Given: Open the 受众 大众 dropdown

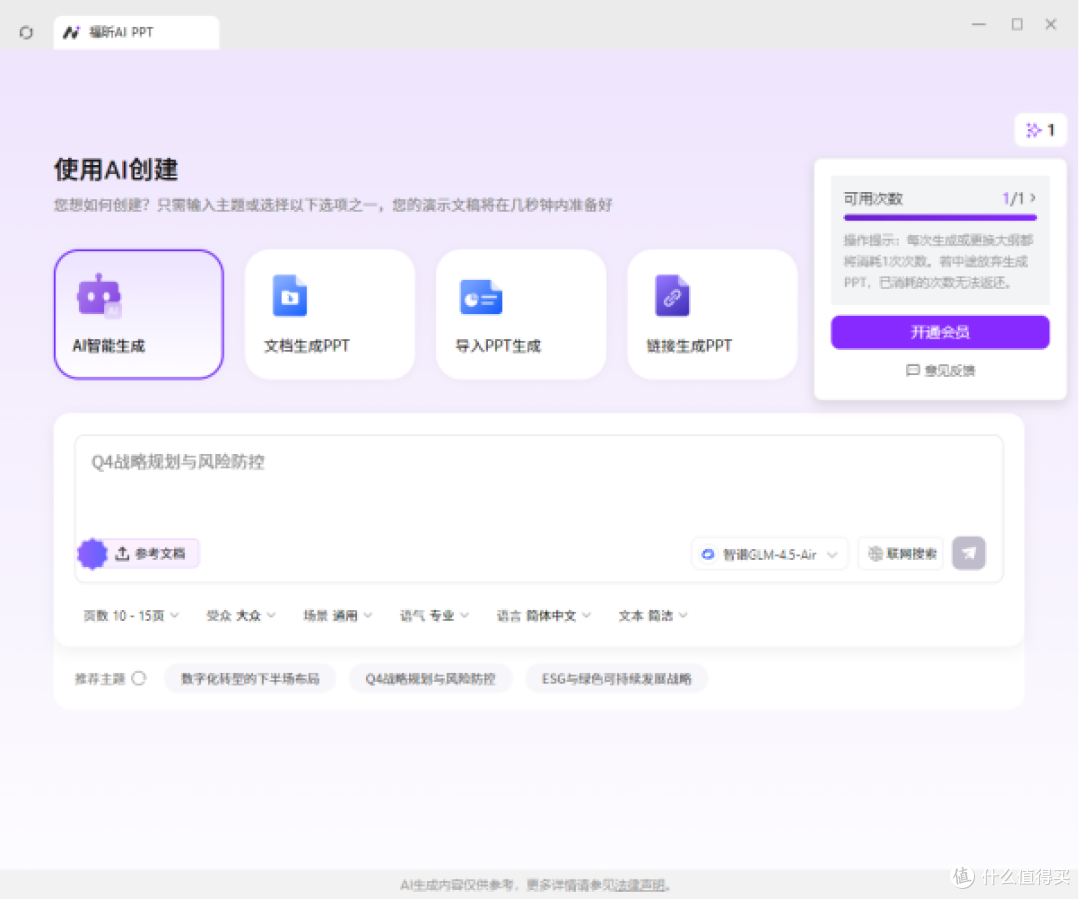Looking at the screenshot, I should (241, 616).
